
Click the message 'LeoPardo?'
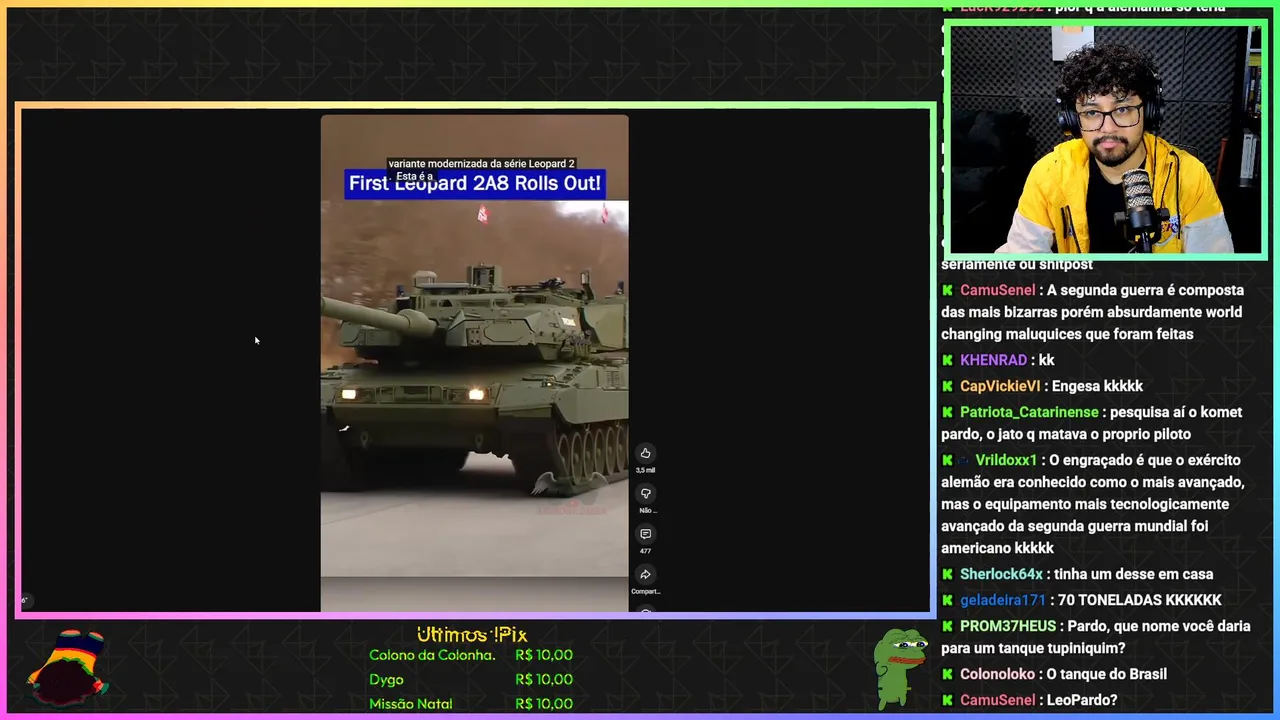[1082, 700]
